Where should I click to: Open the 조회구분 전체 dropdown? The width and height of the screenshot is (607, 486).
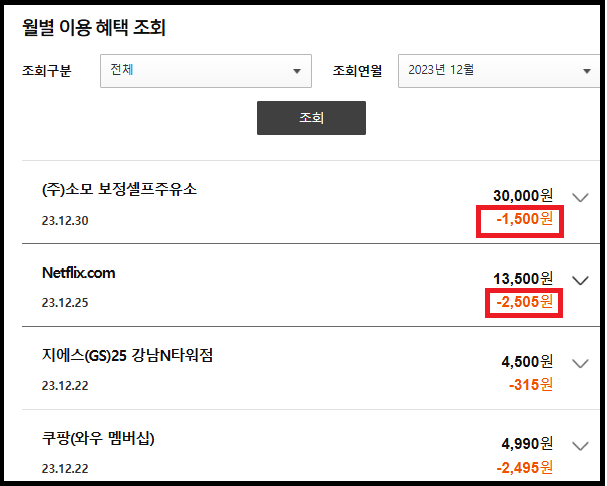point(207,71)
